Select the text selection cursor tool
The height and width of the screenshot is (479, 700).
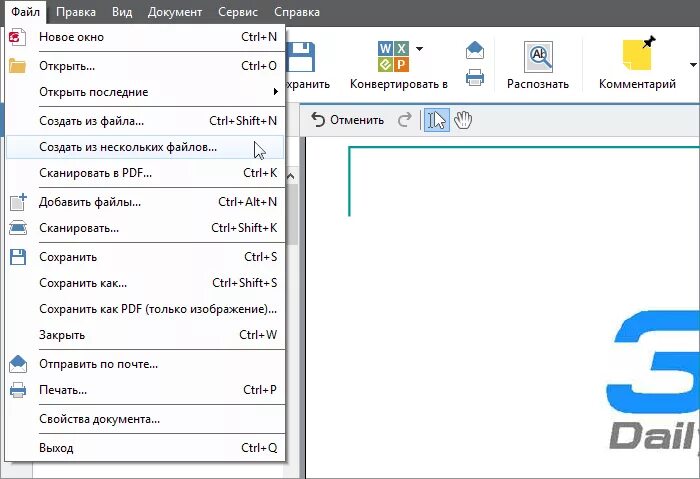437,120
